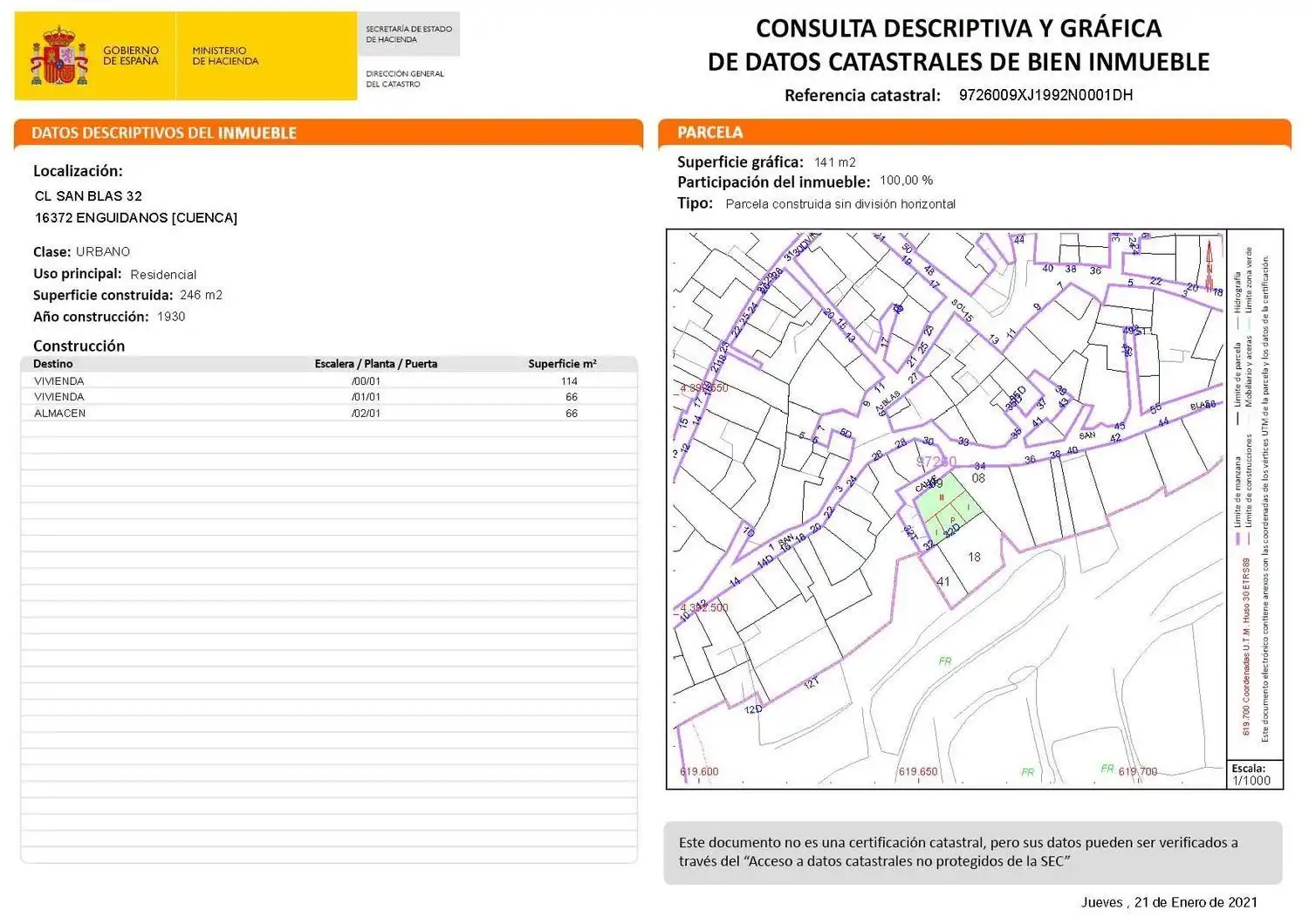Select construction year "1930"
This screenshot has height=924, width=1309.
point(171,317)
